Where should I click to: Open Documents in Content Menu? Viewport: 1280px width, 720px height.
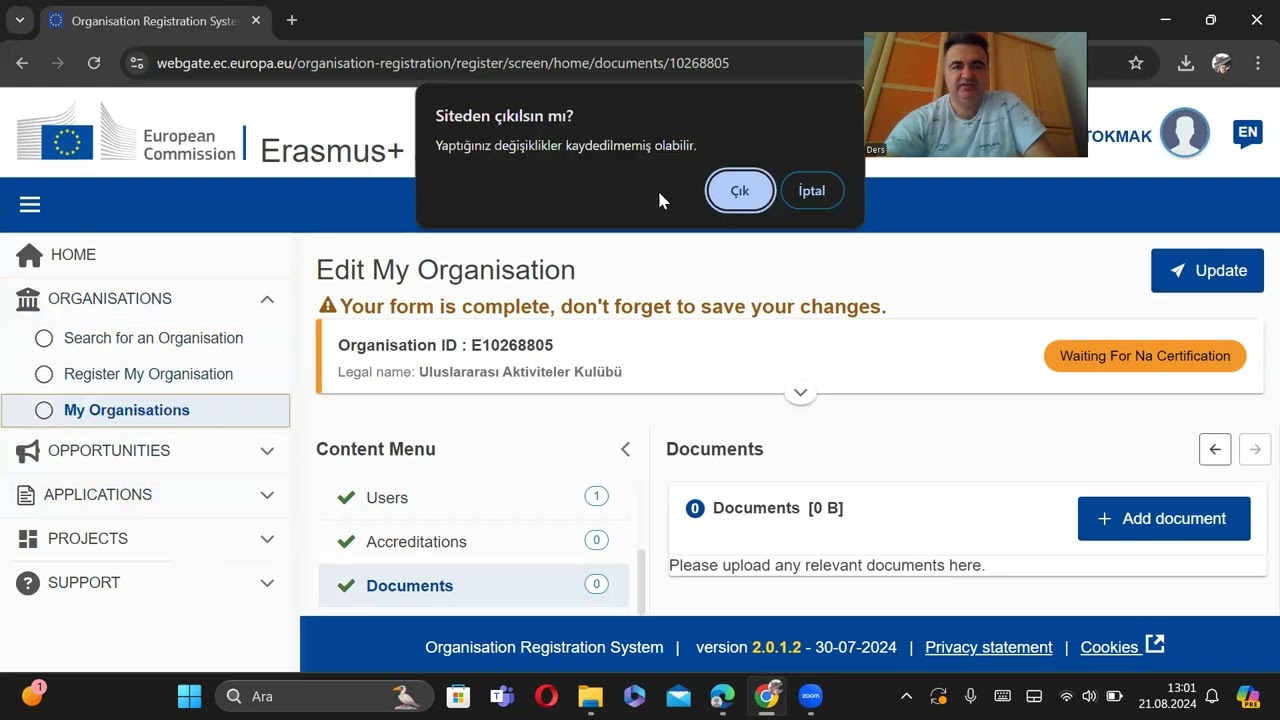pos(474,586)
